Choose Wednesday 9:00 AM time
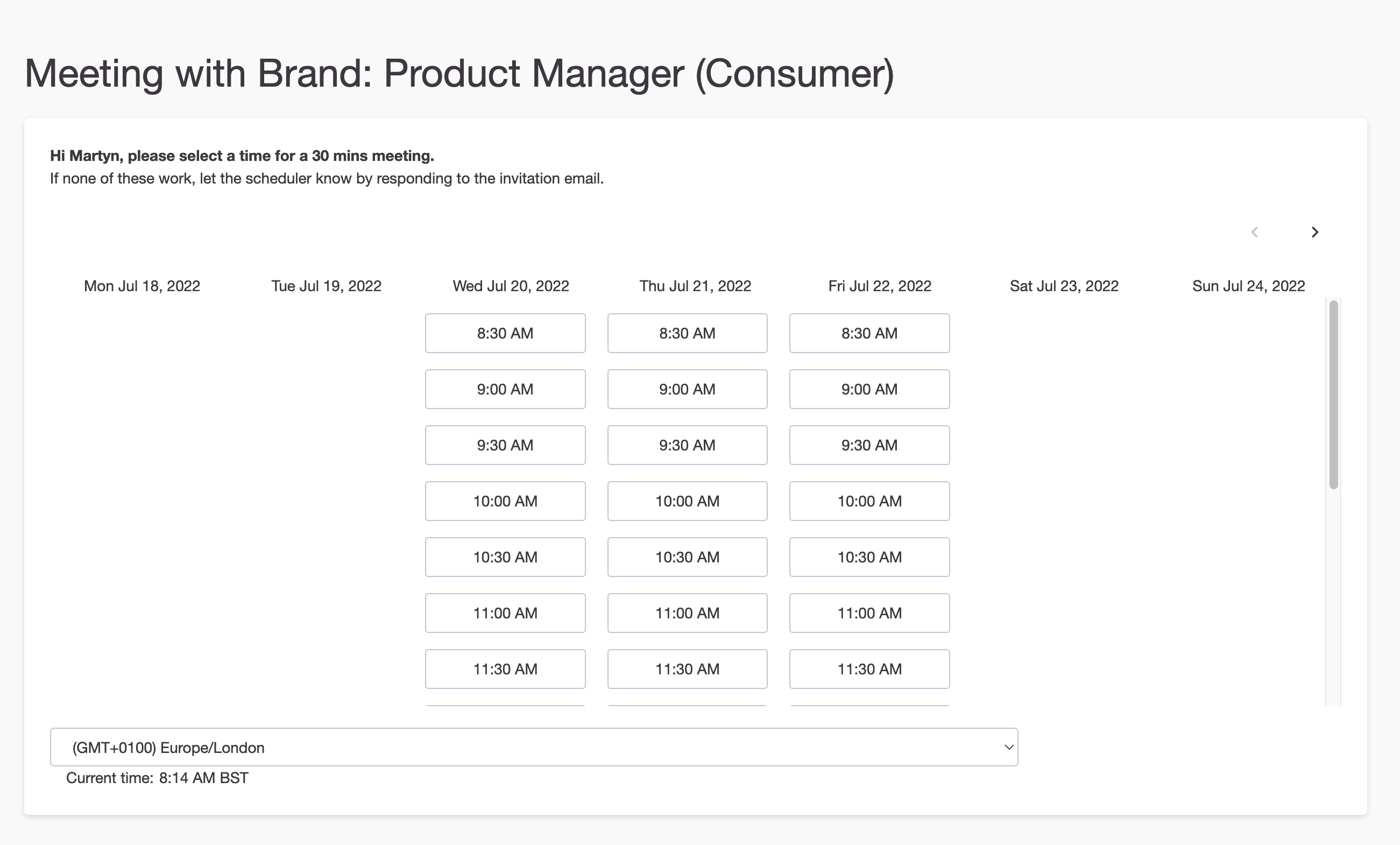This screenshot has height=845, width=1400. point(505,389)
